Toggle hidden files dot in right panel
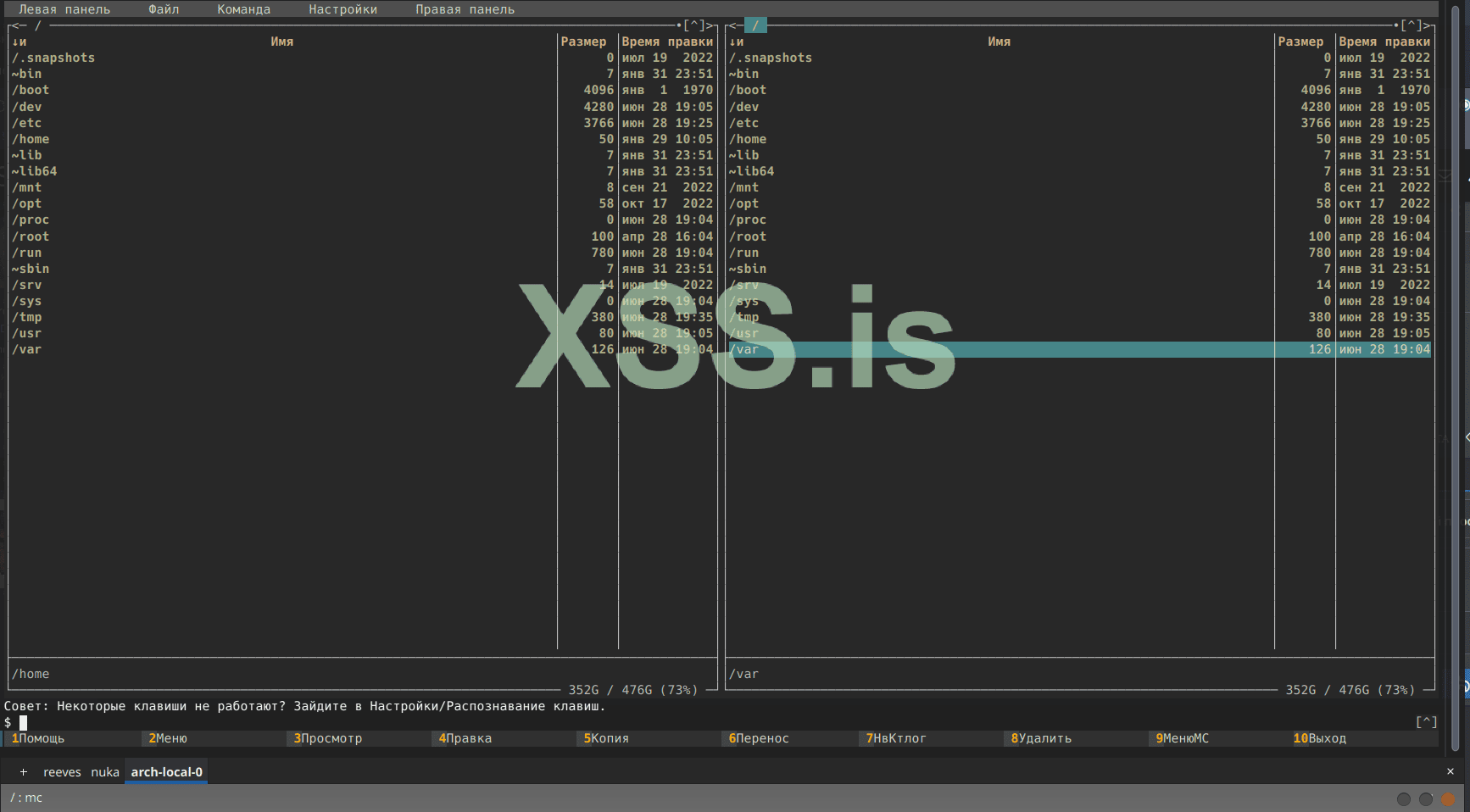1470x812 pixels. click(1395, 25)
